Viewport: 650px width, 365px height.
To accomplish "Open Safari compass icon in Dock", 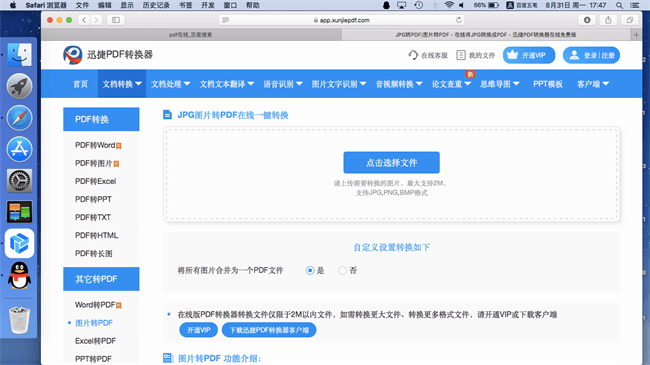I will click(19, 118).
